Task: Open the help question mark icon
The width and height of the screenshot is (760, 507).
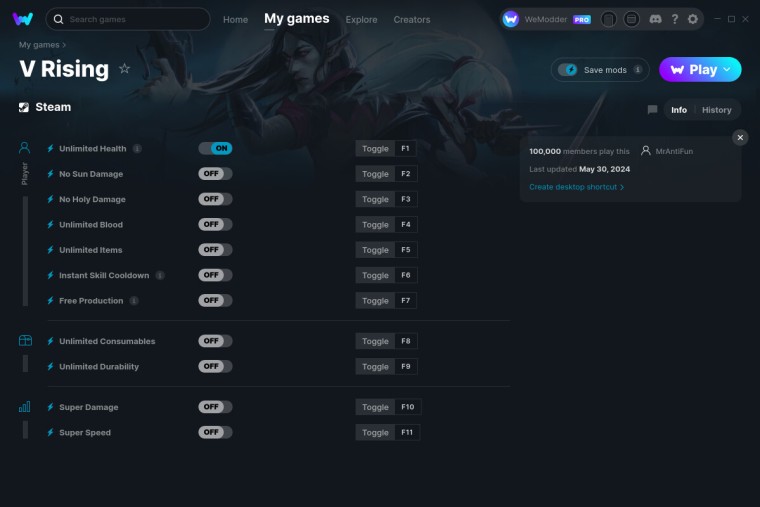Action: [x=675, y=19]
